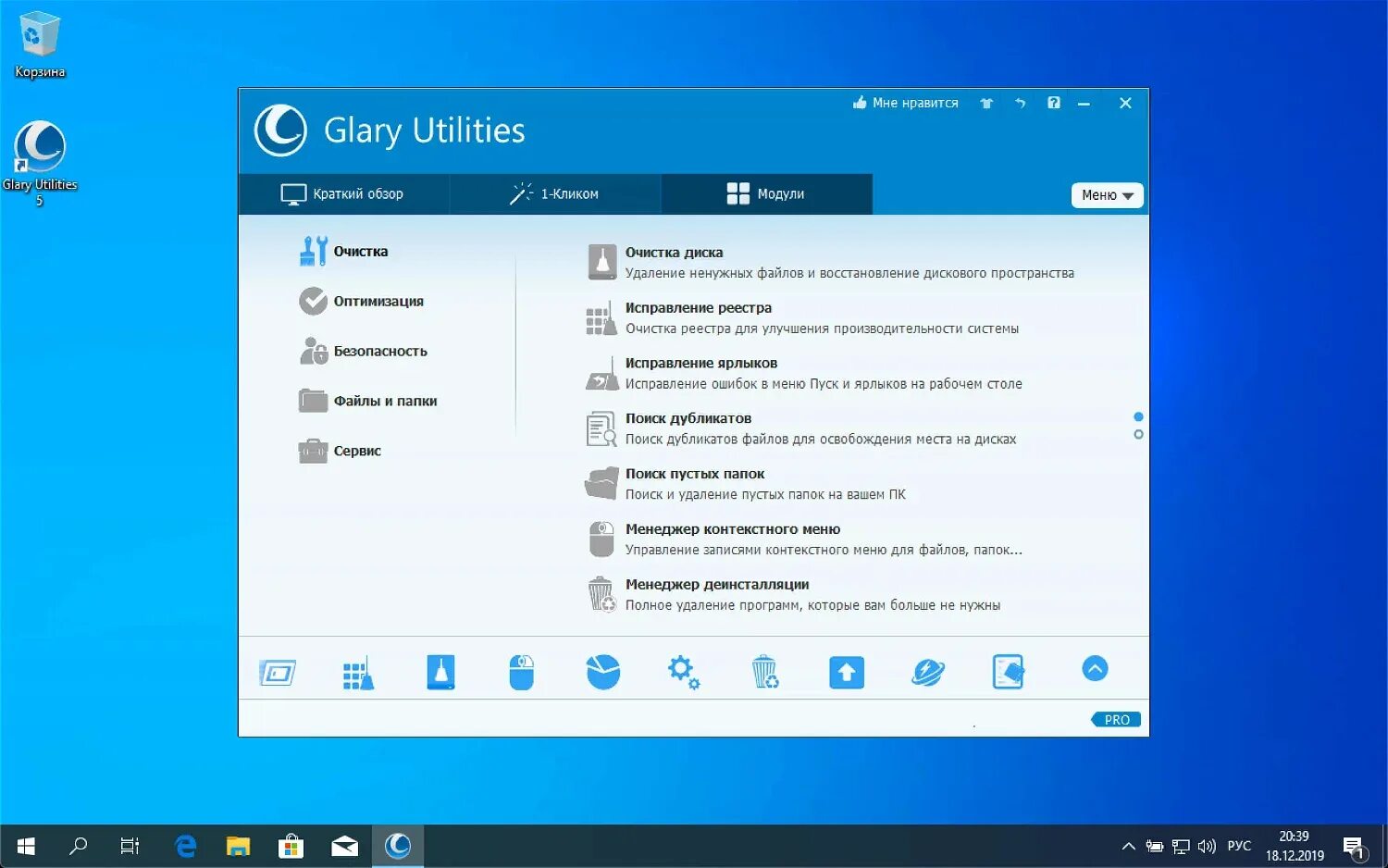Open Task View in taskbar
The image size is (1388, 868).
130,846
